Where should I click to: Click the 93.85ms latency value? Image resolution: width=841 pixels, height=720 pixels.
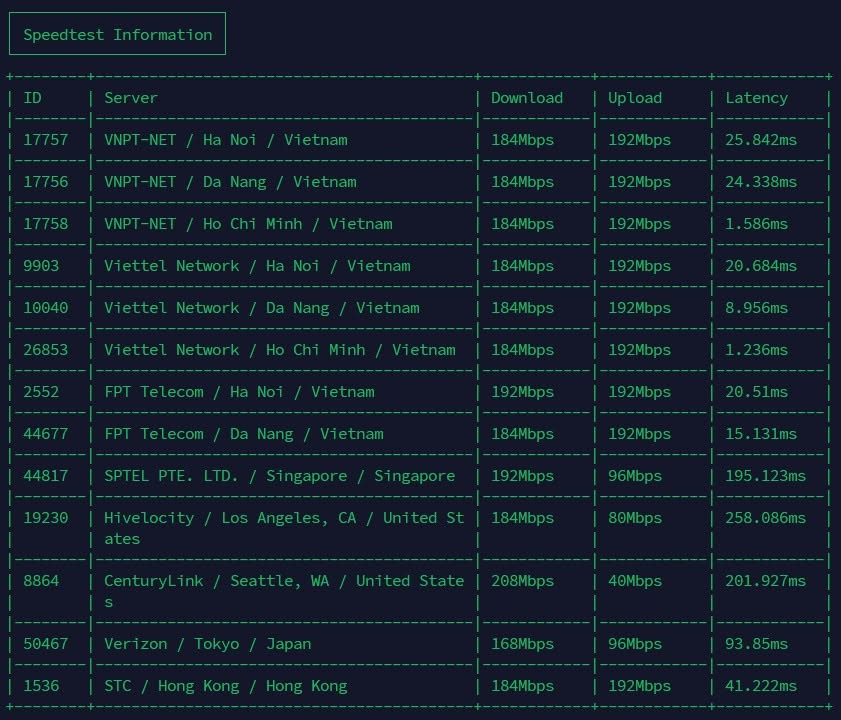pyautogui.click(x=756, y=644)
